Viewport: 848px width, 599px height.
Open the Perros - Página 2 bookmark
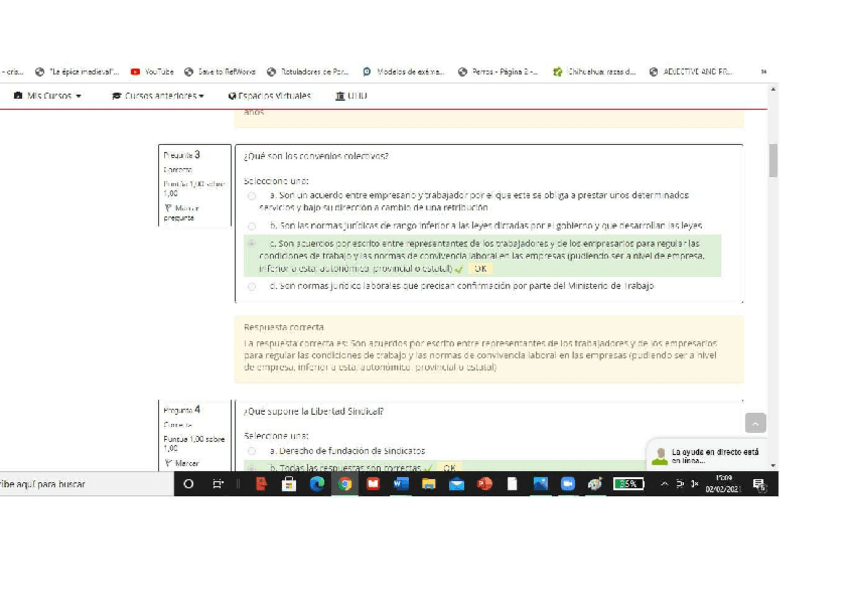(x=498, y=72)
